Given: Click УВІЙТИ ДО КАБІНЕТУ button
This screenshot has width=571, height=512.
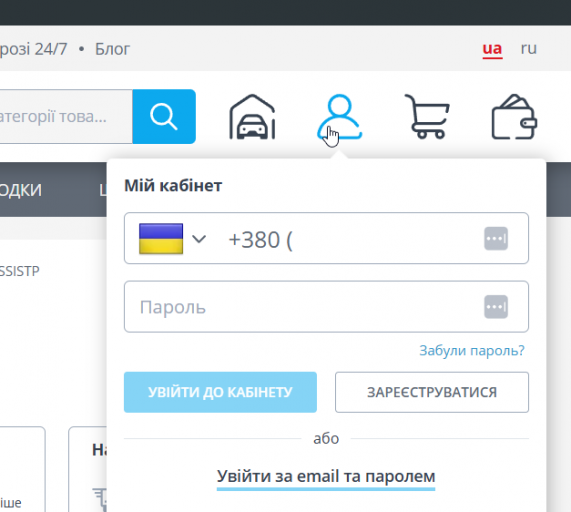Looking at the screenshot, I should click(x=220, y=392).
